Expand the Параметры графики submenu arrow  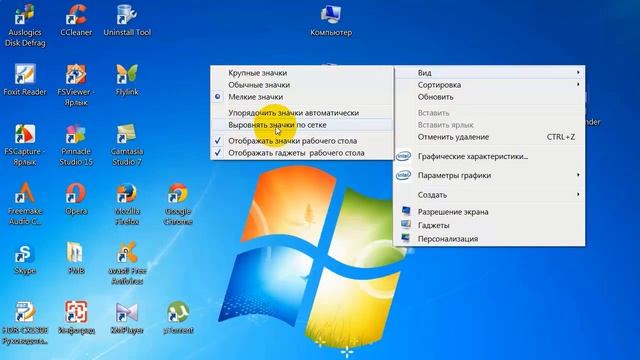(578, 175)
